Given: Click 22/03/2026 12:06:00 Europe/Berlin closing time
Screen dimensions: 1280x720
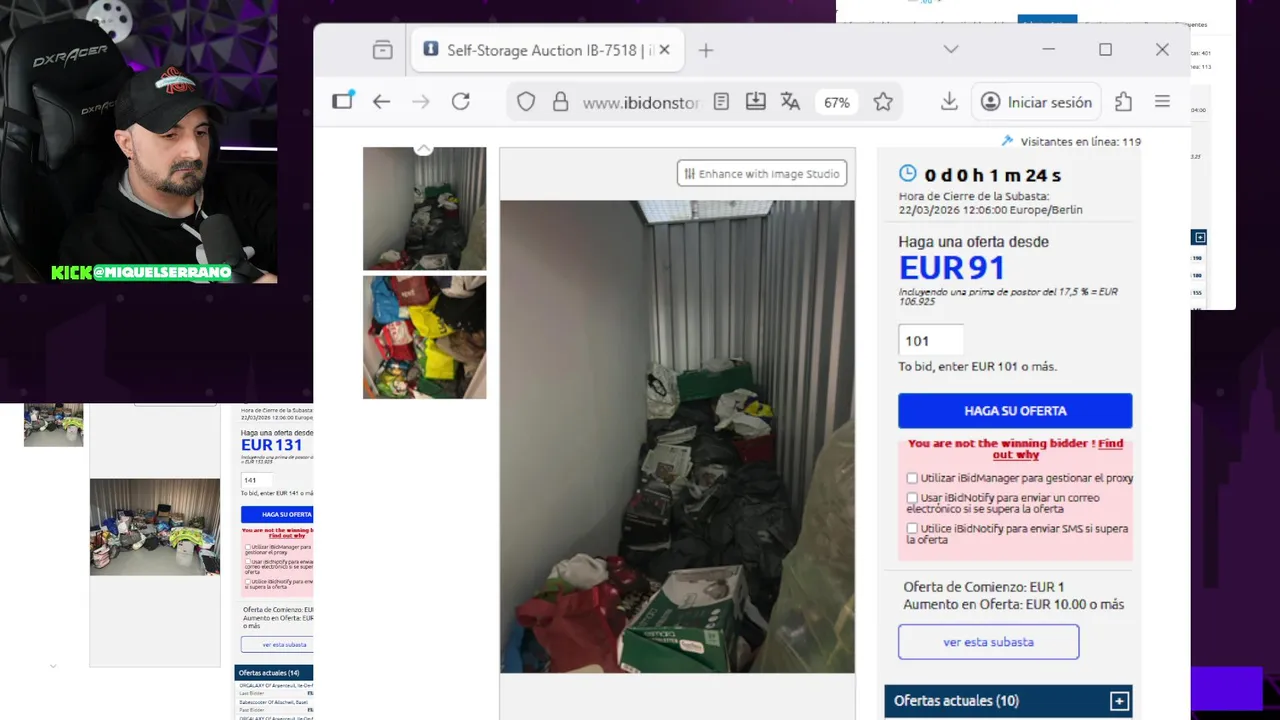Looking at the screenshot, I should [990, 210].
